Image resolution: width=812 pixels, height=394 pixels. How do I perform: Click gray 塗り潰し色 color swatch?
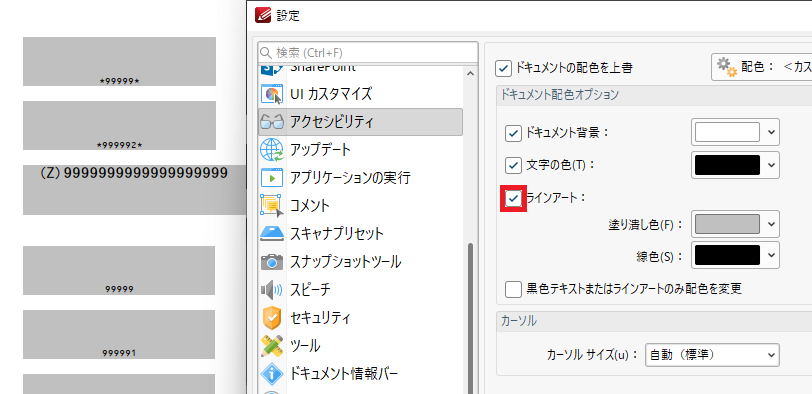(727, 224)
